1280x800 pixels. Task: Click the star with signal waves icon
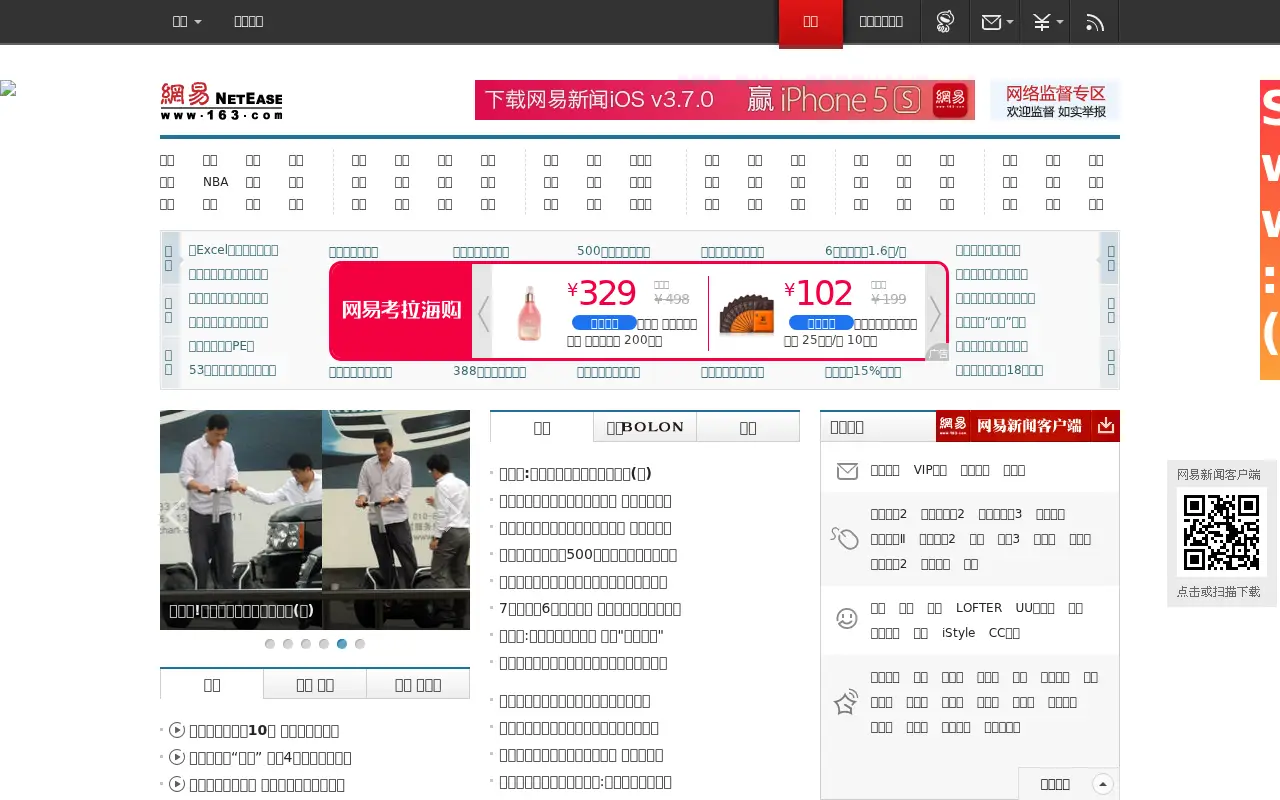846,702
